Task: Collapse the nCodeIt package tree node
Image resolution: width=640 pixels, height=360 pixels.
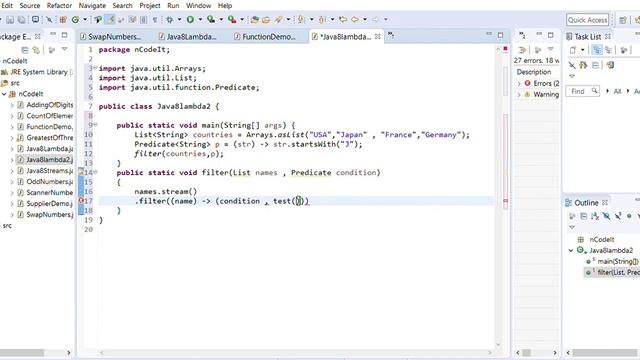Action: click(4, 94)
